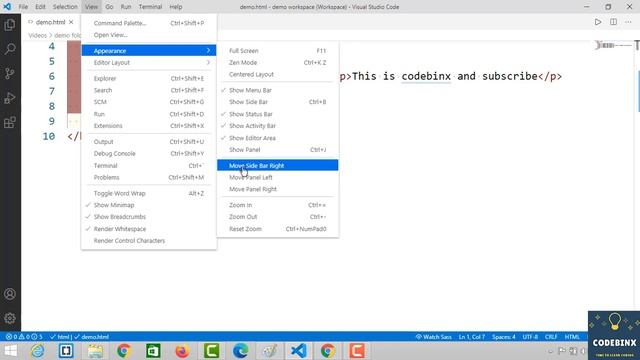Open the editor More Actions ellipsis
The width and height of the screenshot is (640, 360).
point(628,22)
